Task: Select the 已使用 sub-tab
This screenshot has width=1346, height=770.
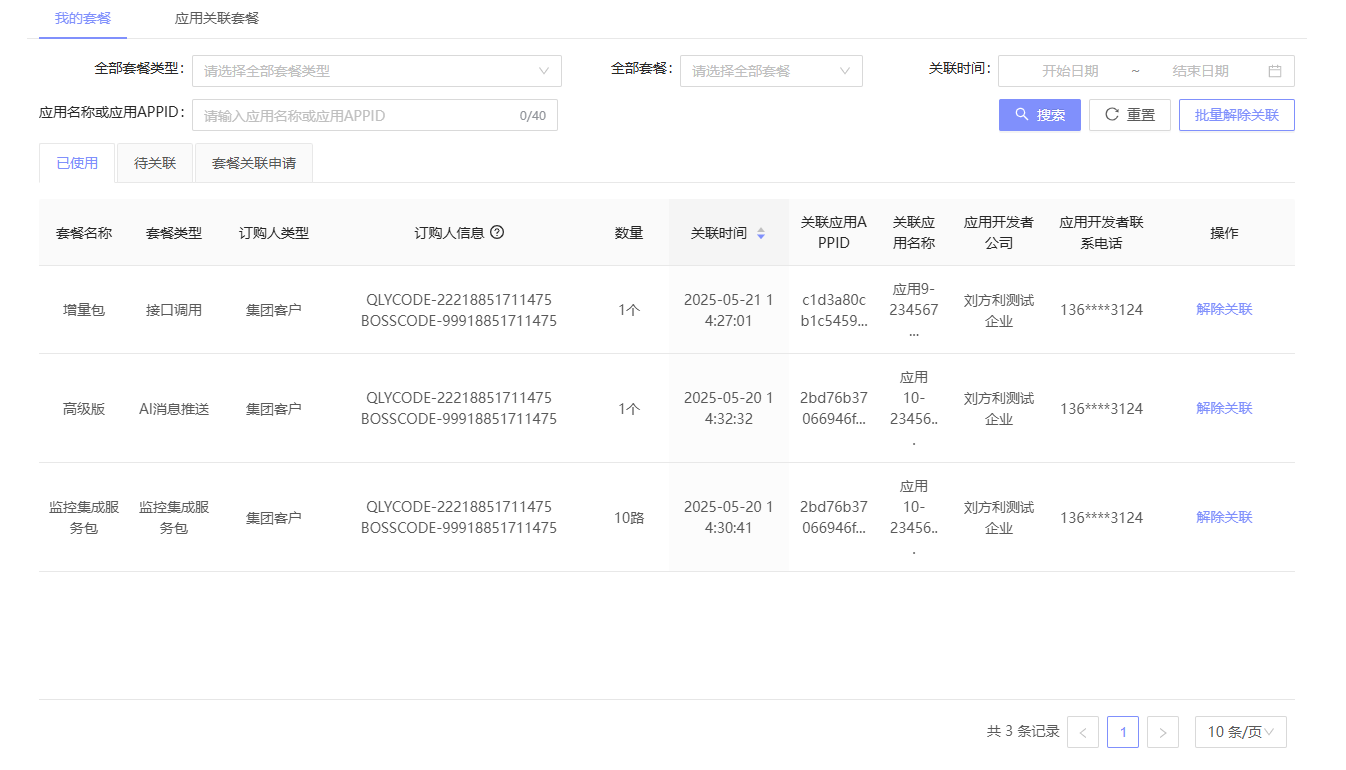Action: click(77, 163)
